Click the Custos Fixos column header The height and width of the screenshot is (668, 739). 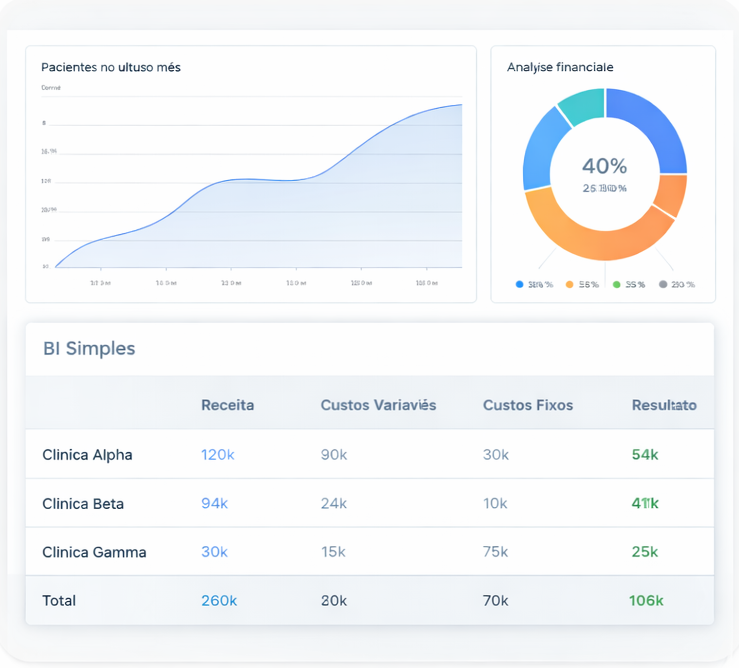(527, 405)
